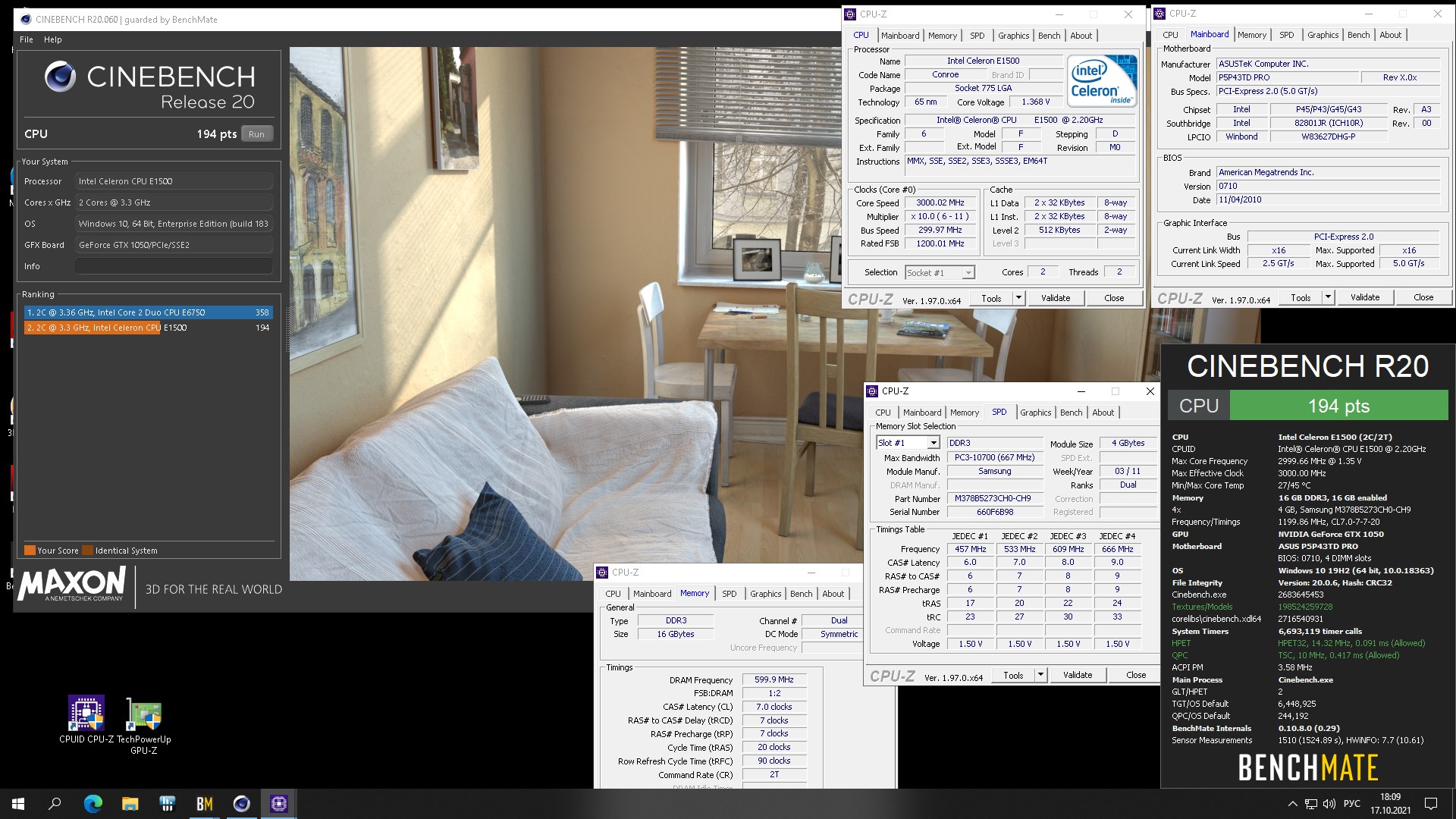Click Textures/Models green entry in BenchMate
This screenshot has height=819, width=1456.
(x=1202, y=607)
